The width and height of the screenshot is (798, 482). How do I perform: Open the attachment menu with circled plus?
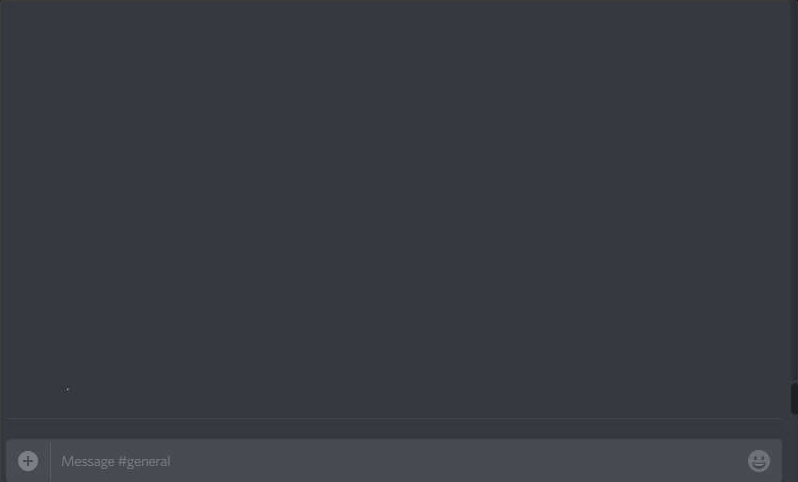(x=28, y=461)
